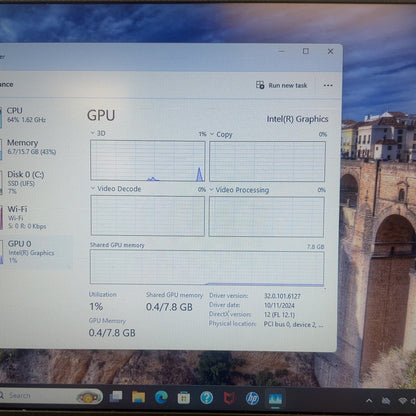Click the DirectX version value 12 (FL 12.1)
The width and height of the screenshot is (416, 416).
pyautogui.click(x=279, y=315)
